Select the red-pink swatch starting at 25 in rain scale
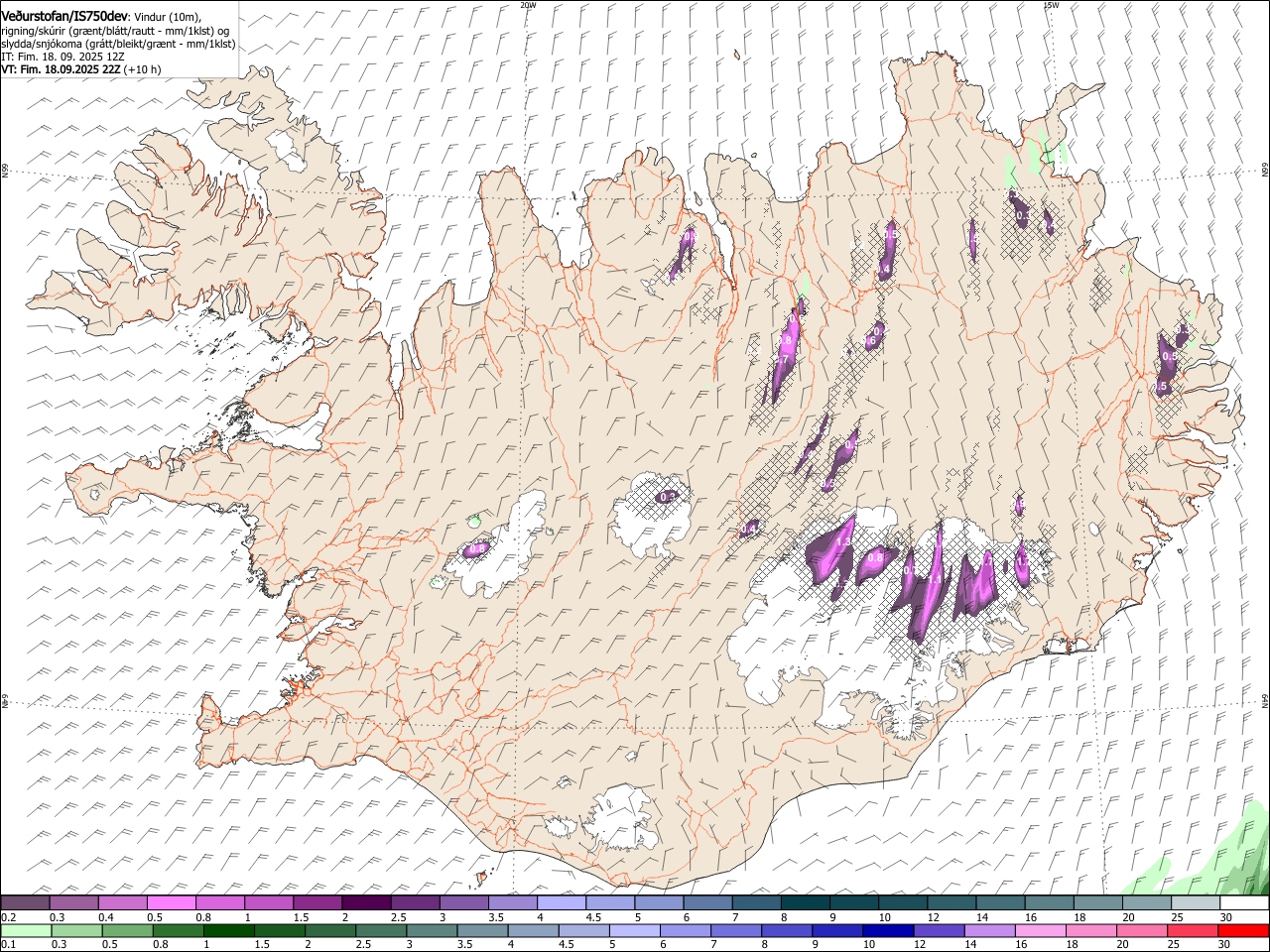Screen dimensions: 1270x952 [x=1194, y=930]
